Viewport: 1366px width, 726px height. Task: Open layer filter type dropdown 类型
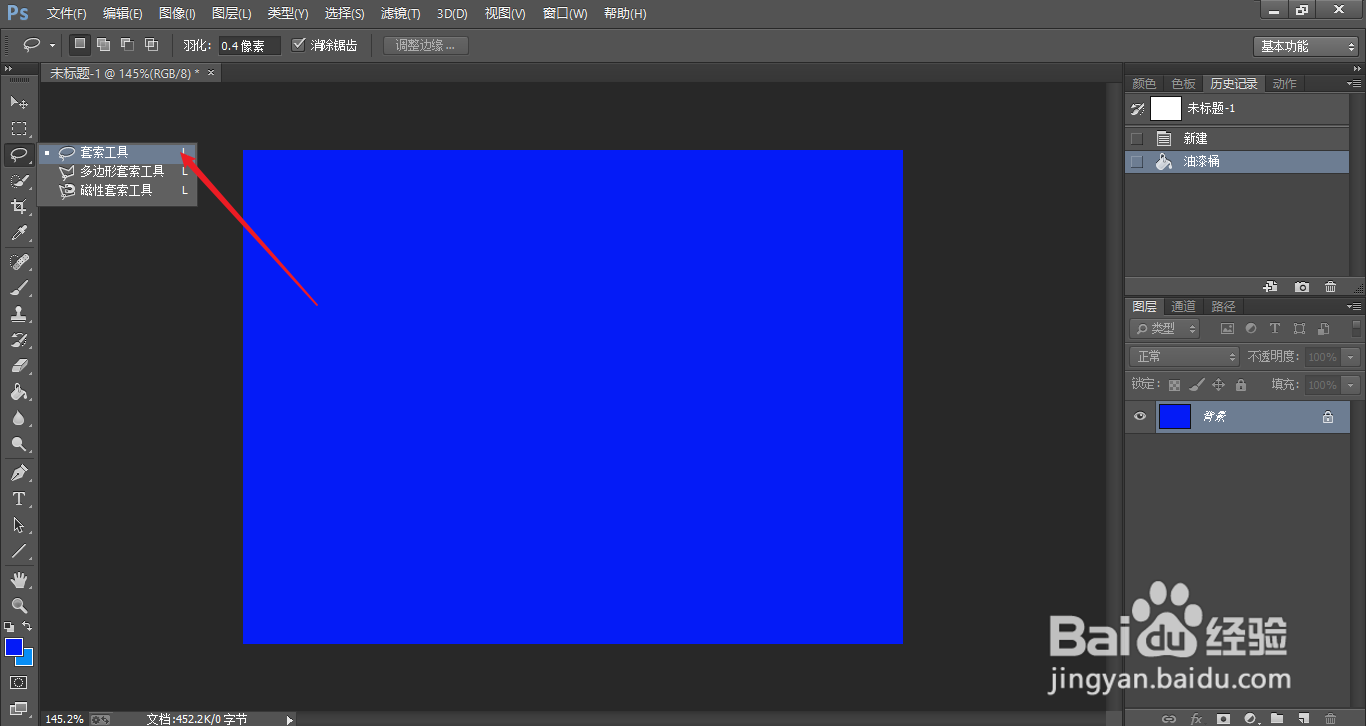coord(1165,328)
